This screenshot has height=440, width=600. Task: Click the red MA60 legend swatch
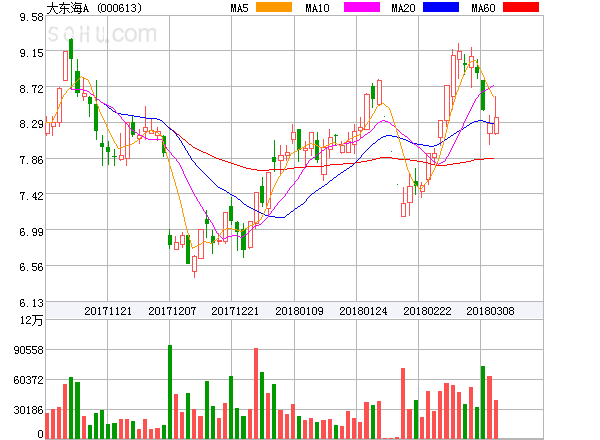pyautogui.click(x=521, y=7)
